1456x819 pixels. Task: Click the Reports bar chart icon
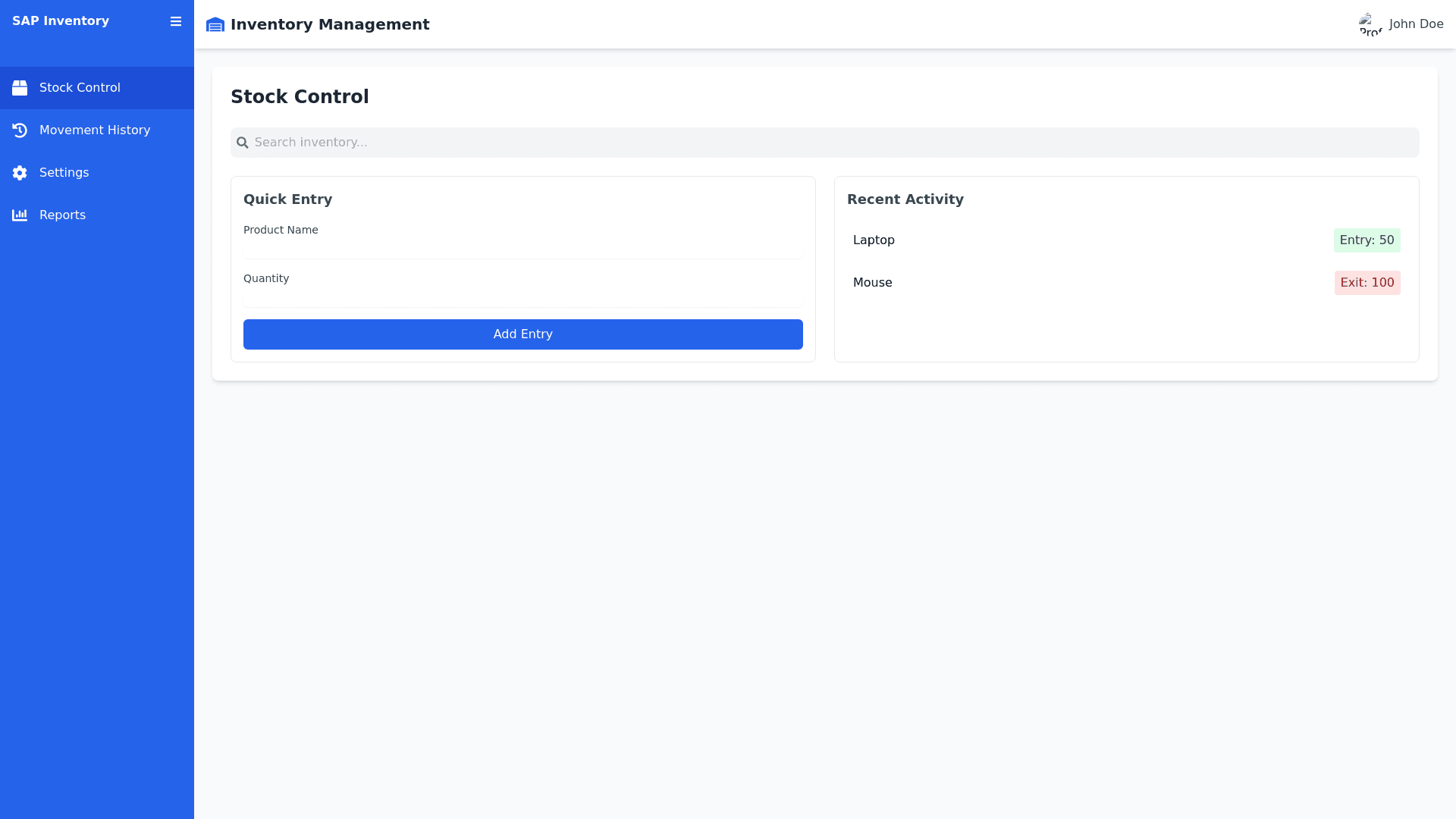click(x=20, y=215)
